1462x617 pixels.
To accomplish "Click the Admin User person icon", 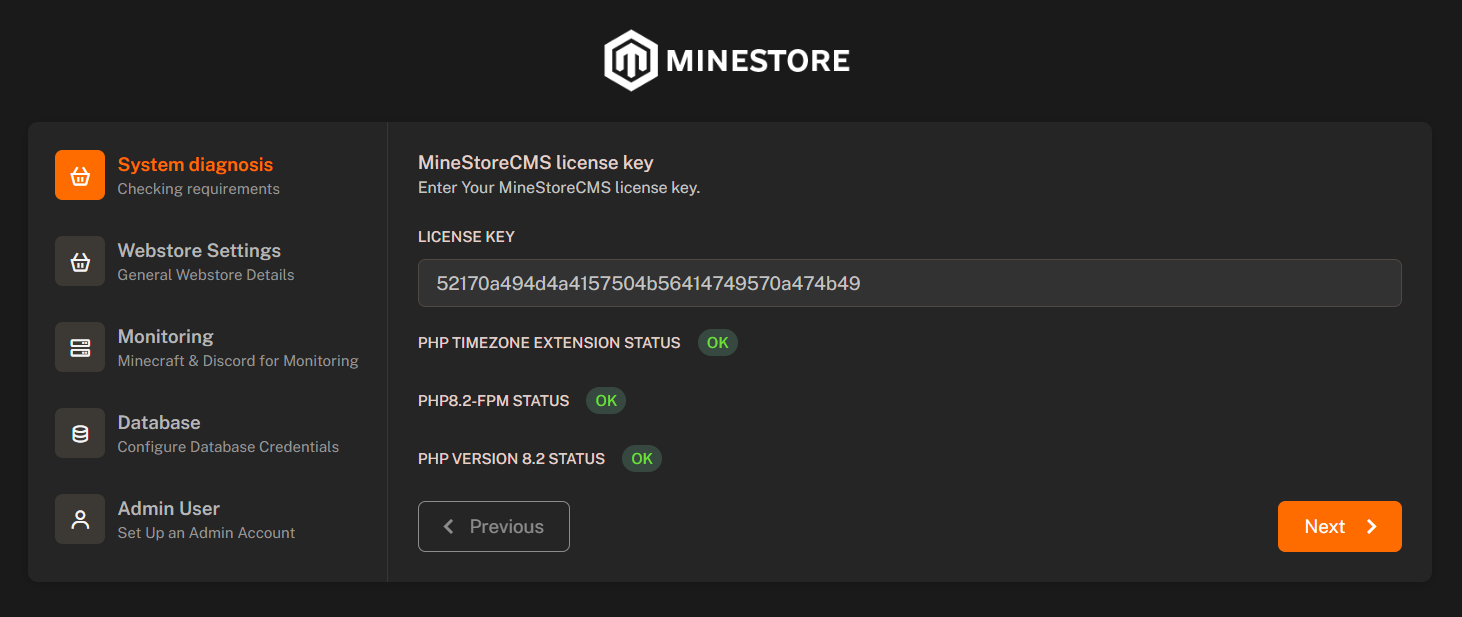I will pos(80,519).
